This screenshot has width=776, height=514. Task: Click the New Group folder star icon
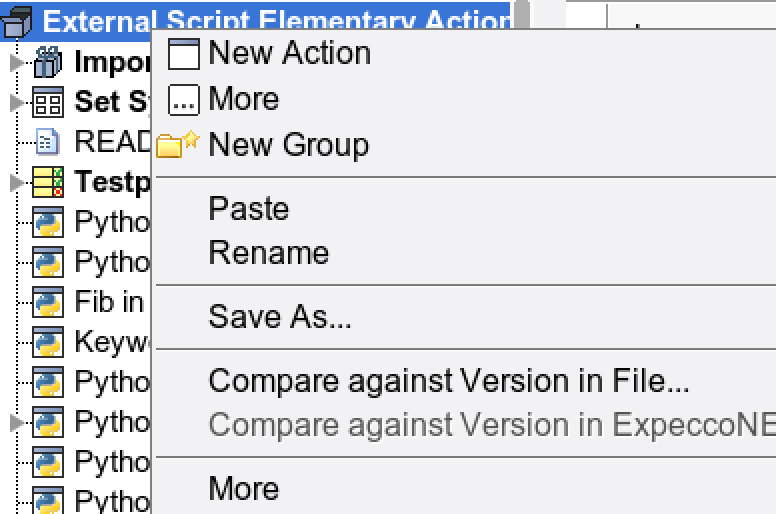178,144
